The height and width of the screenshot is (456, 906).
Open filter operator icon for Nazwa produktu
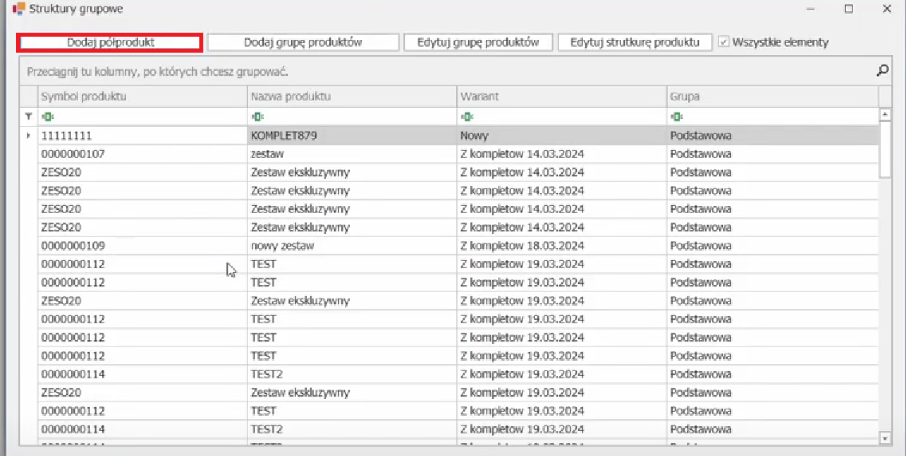point(257,116)
